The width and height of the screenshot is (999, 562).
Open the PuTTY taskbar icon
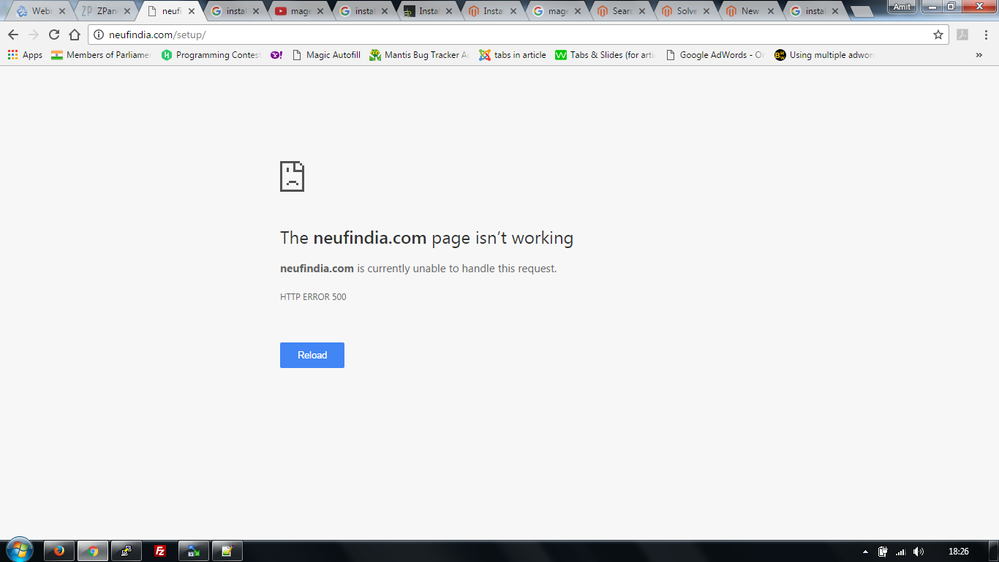coord(126,551)
